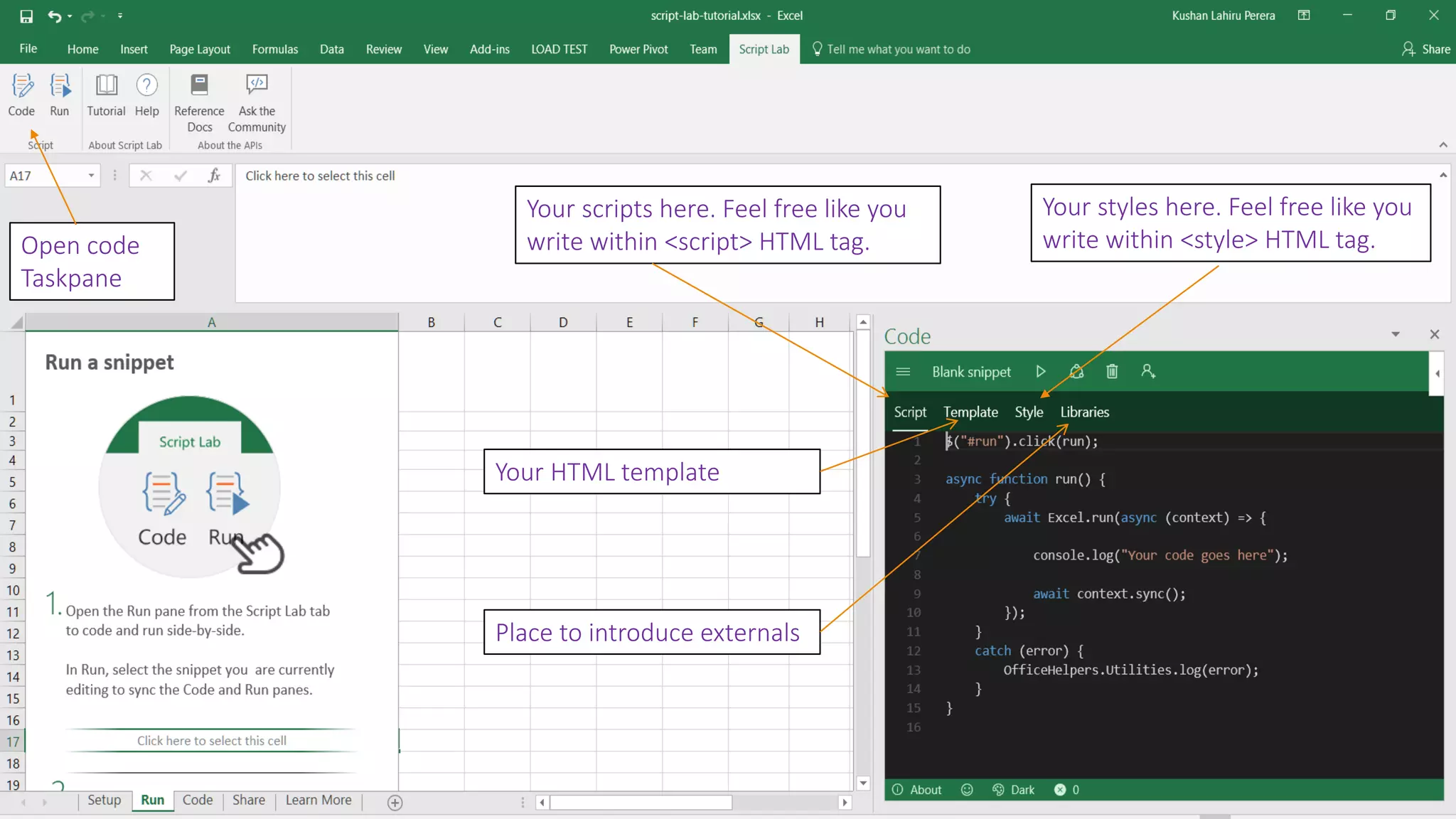
Task: Select the Code sheet tab
Action: (197, 800)
